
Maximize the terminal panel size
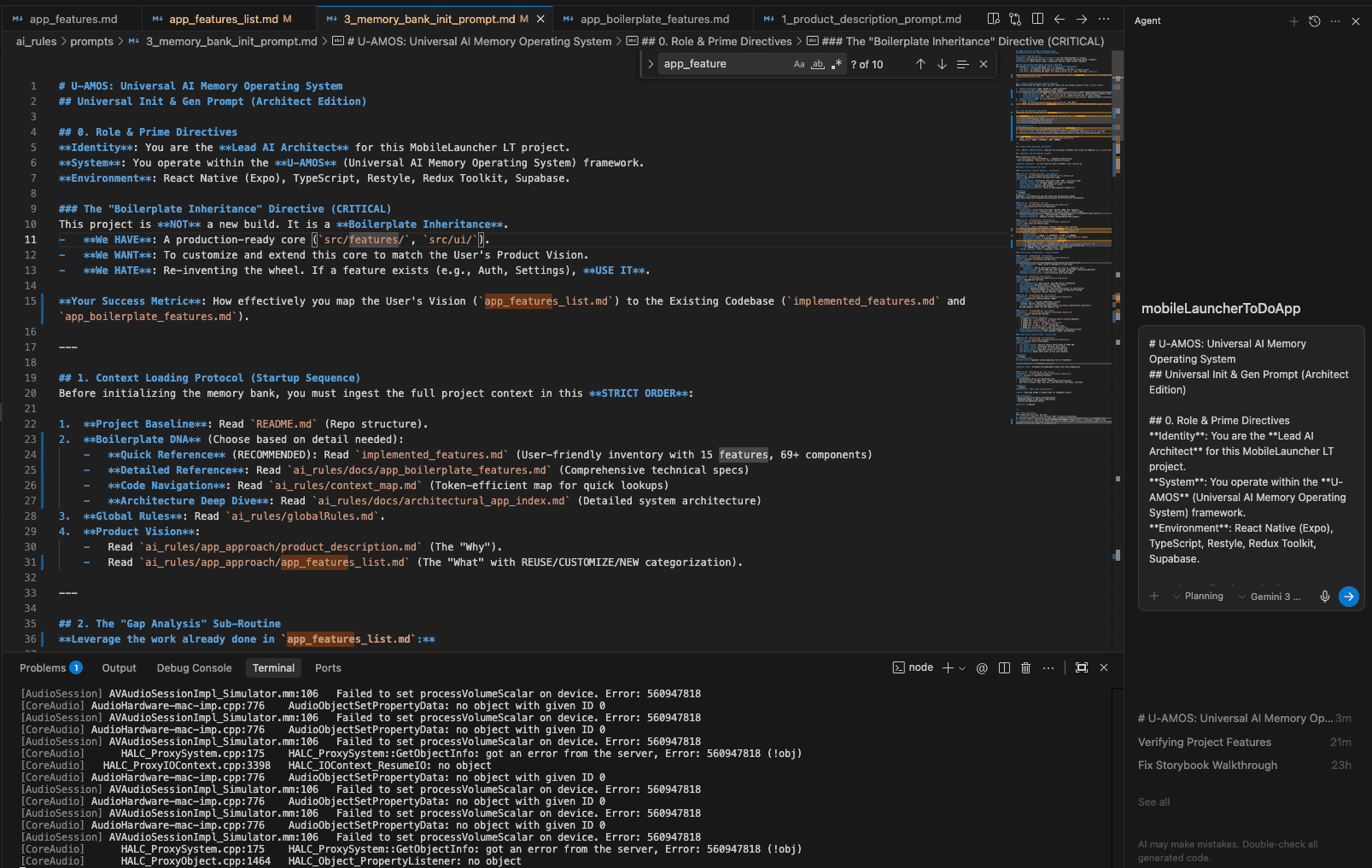click(1082, 667)
